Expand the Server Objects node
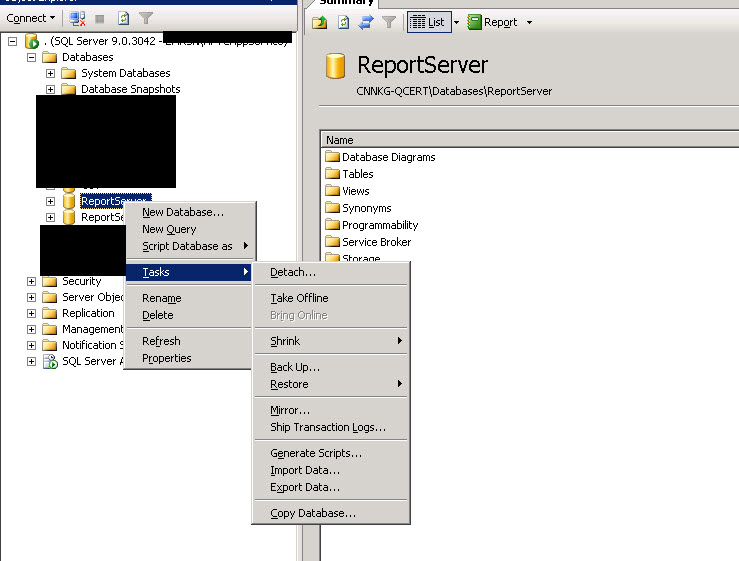This screenshot has height=561, width=739. pos(32,297)
